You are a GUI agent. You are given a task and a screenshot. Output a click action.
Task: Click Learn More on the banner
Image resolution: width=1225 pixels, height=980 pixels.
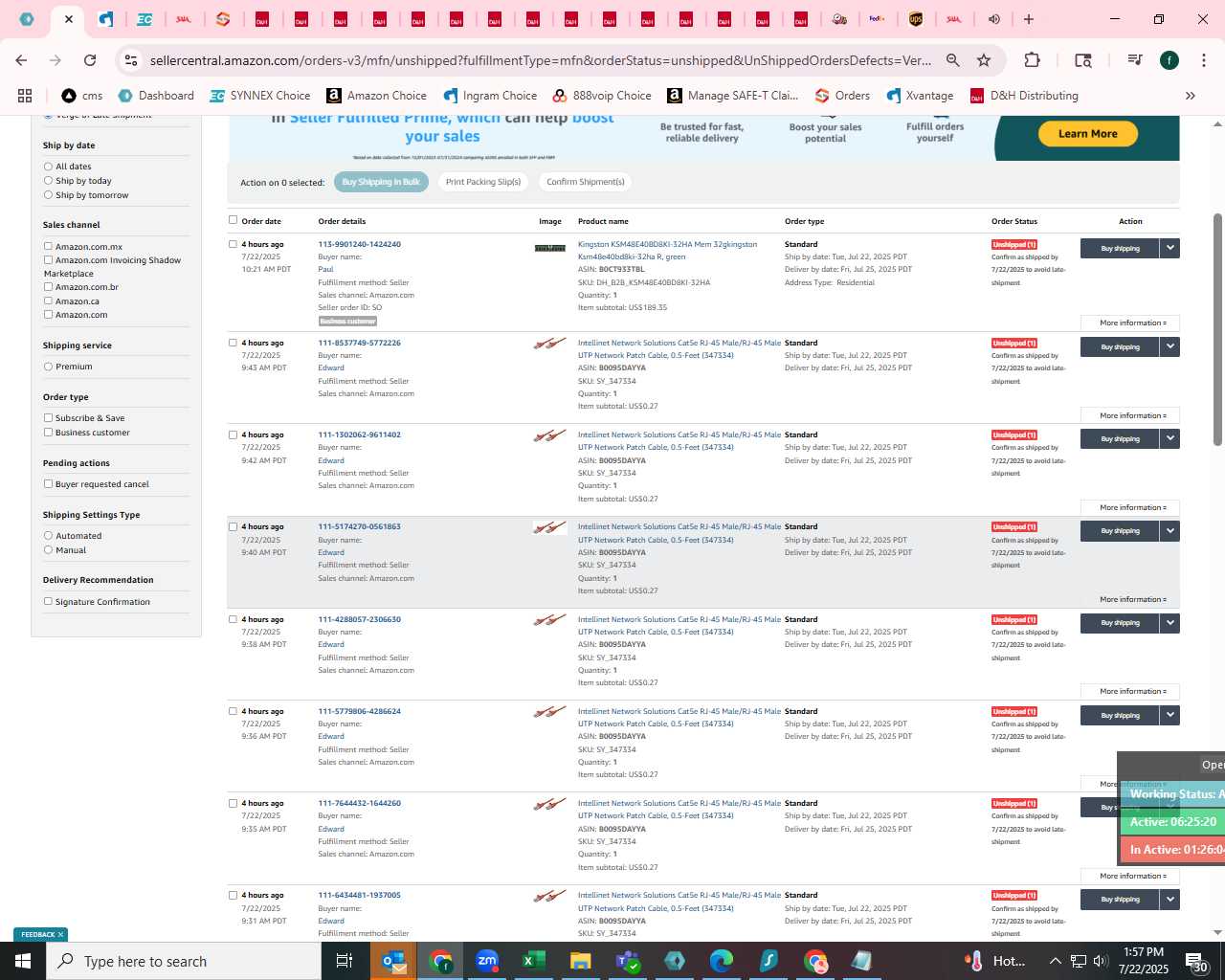[1087, 134]
